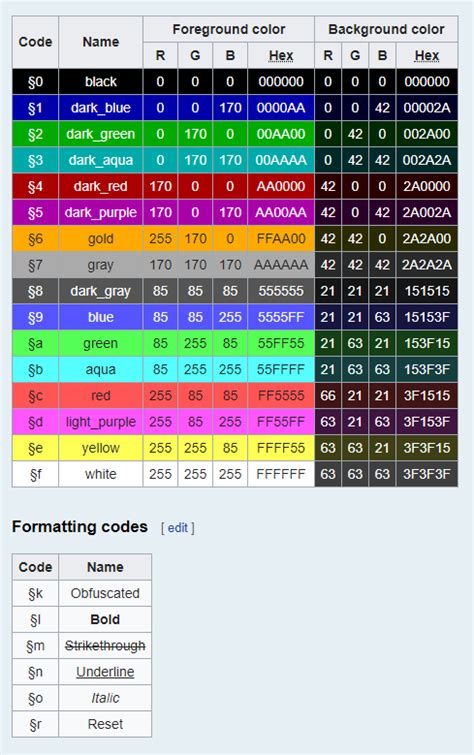
Task: Click the Foreground color header
Action: pos(229,29)
